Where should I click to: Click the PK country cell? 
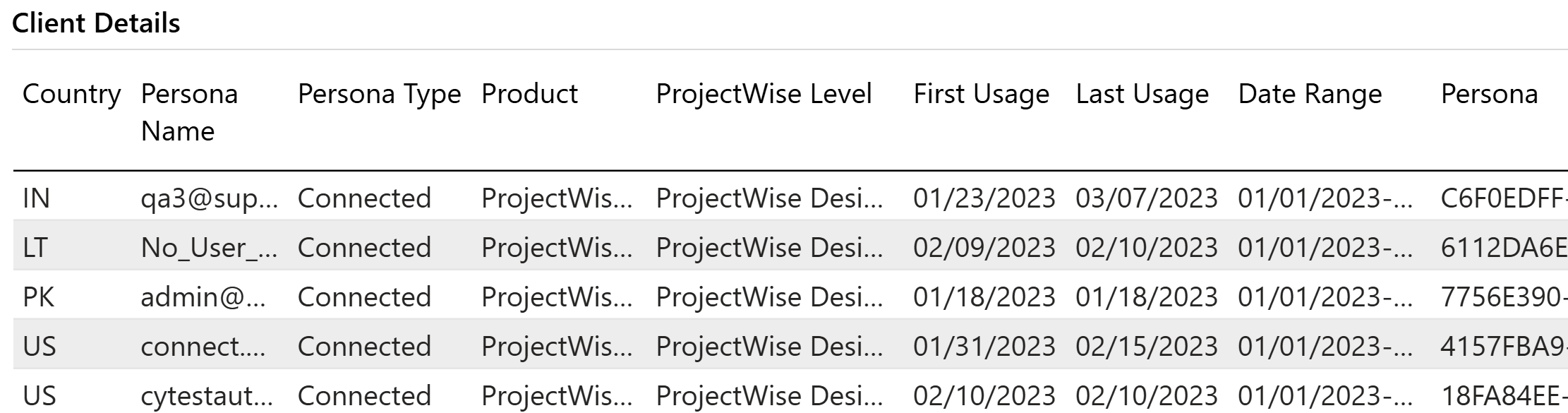[x=38, y=297]
